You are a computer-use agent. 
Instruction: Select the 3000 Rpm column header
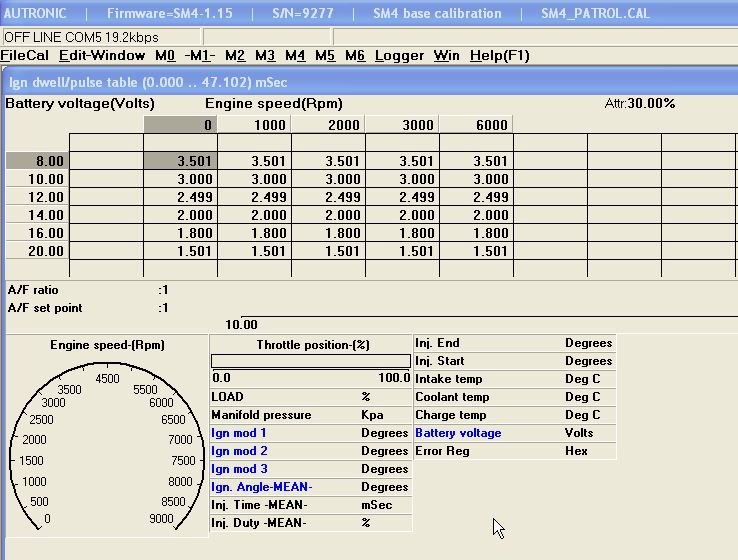402,125
